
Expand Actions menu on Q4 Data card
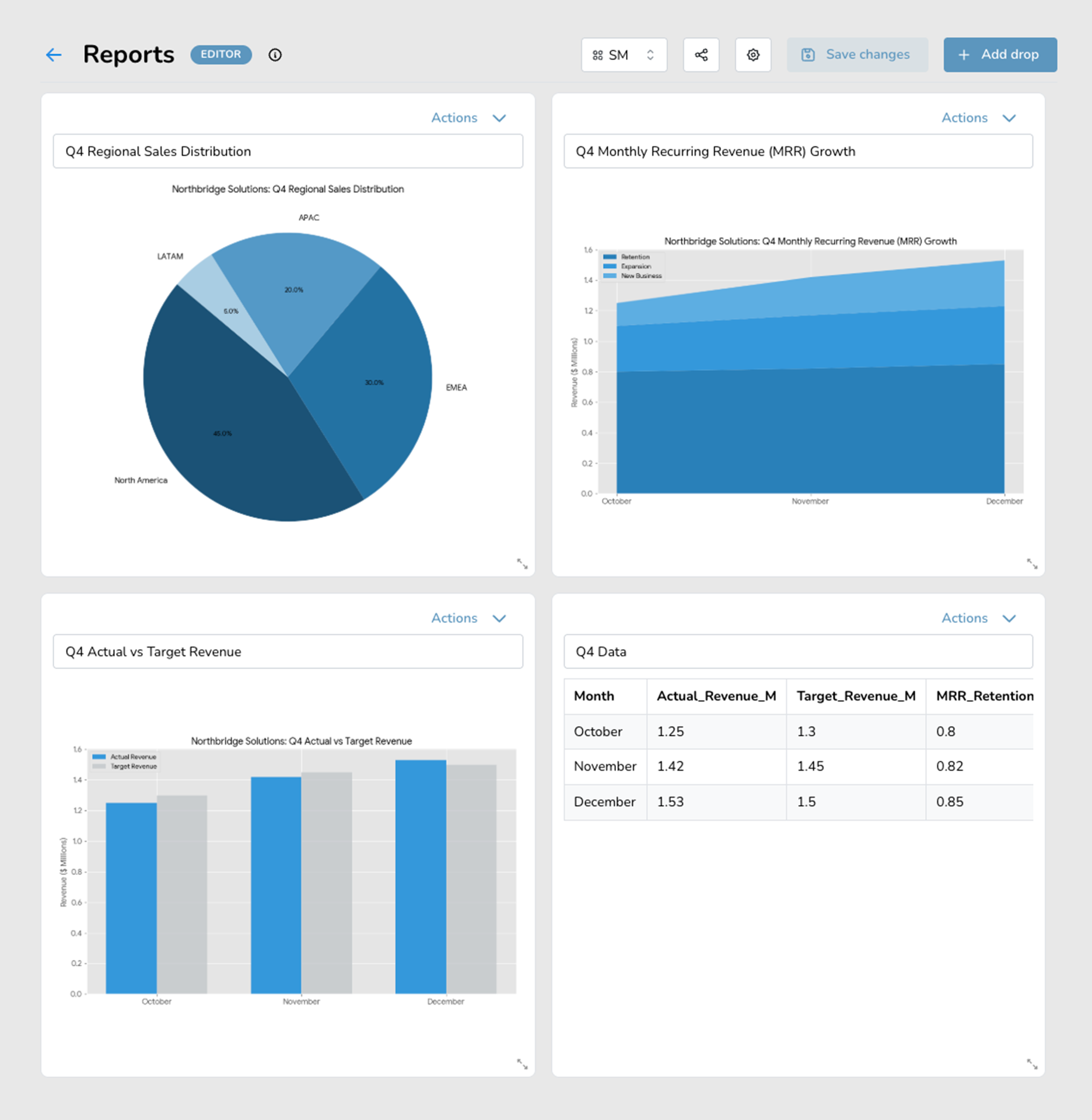[x=978, y=618]
